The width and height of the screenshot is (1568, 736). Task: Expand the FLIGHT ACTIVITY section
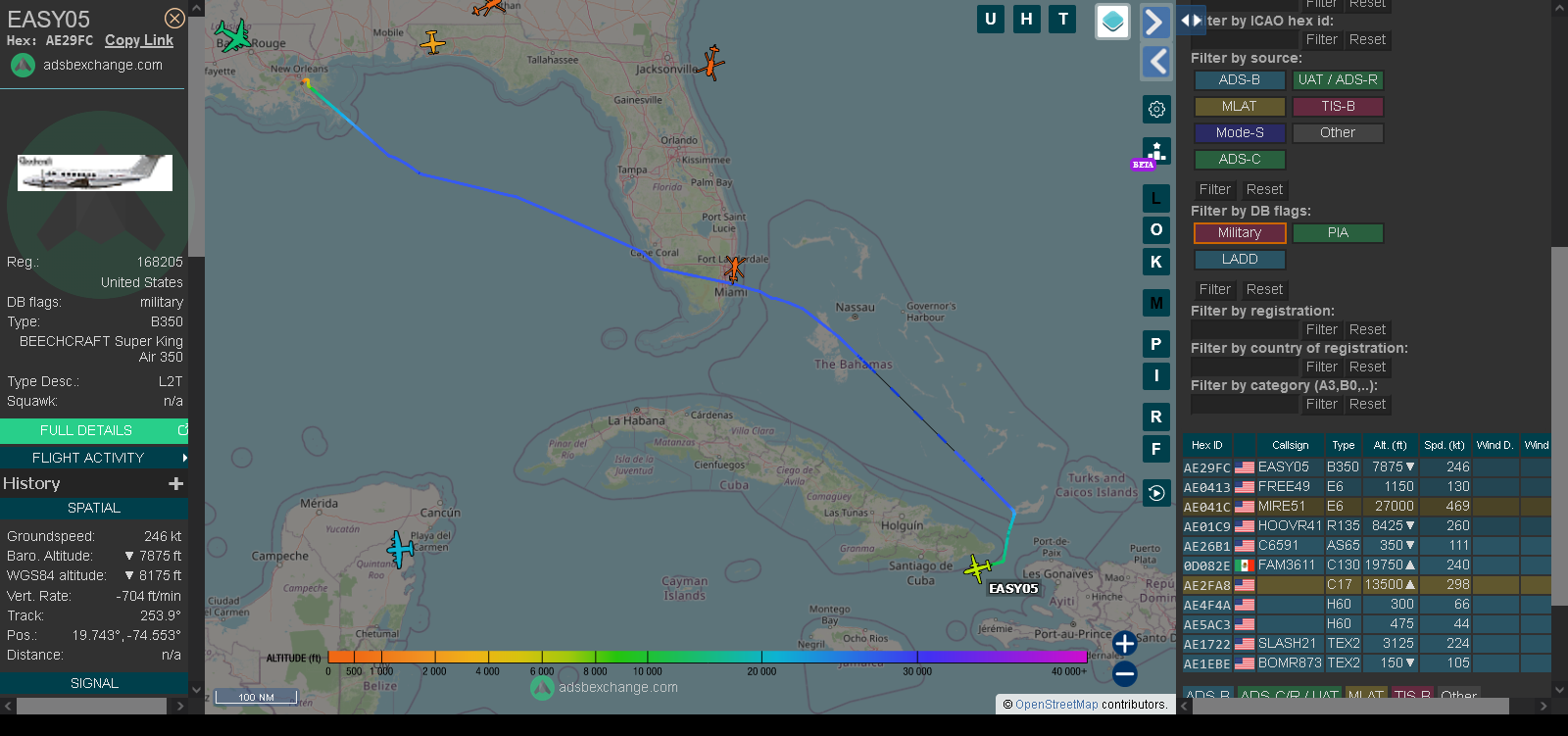point(94,458)
